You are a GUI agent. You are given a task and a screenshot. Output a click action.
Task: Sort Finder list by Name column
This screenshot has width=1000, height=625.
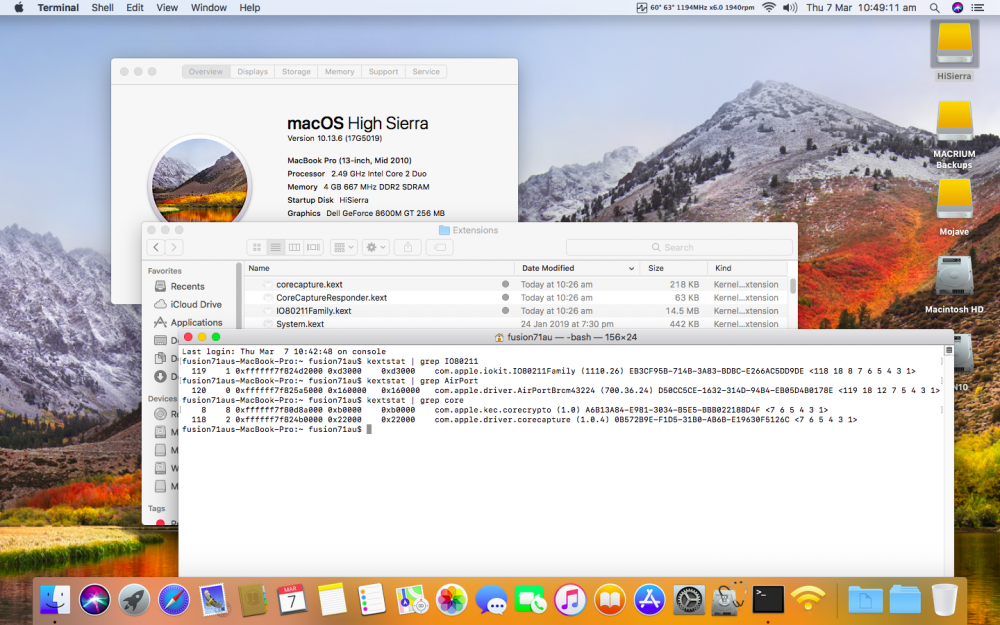379,268
